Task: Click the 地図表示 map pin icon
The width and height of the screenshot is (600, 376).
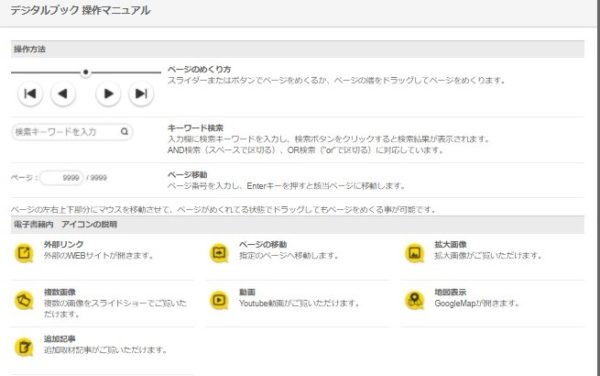Action: pos(414,301)
